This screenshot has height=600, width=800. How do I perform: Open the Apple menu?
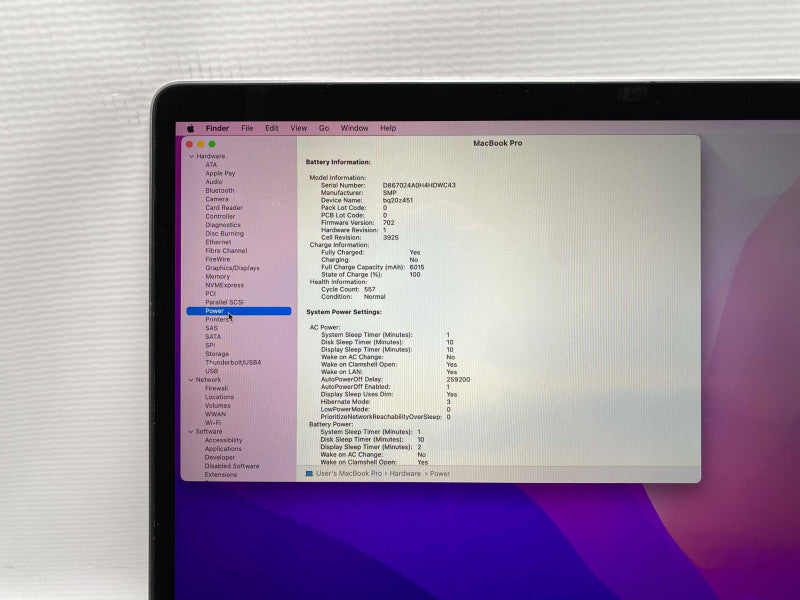click(x=191, y=128)
